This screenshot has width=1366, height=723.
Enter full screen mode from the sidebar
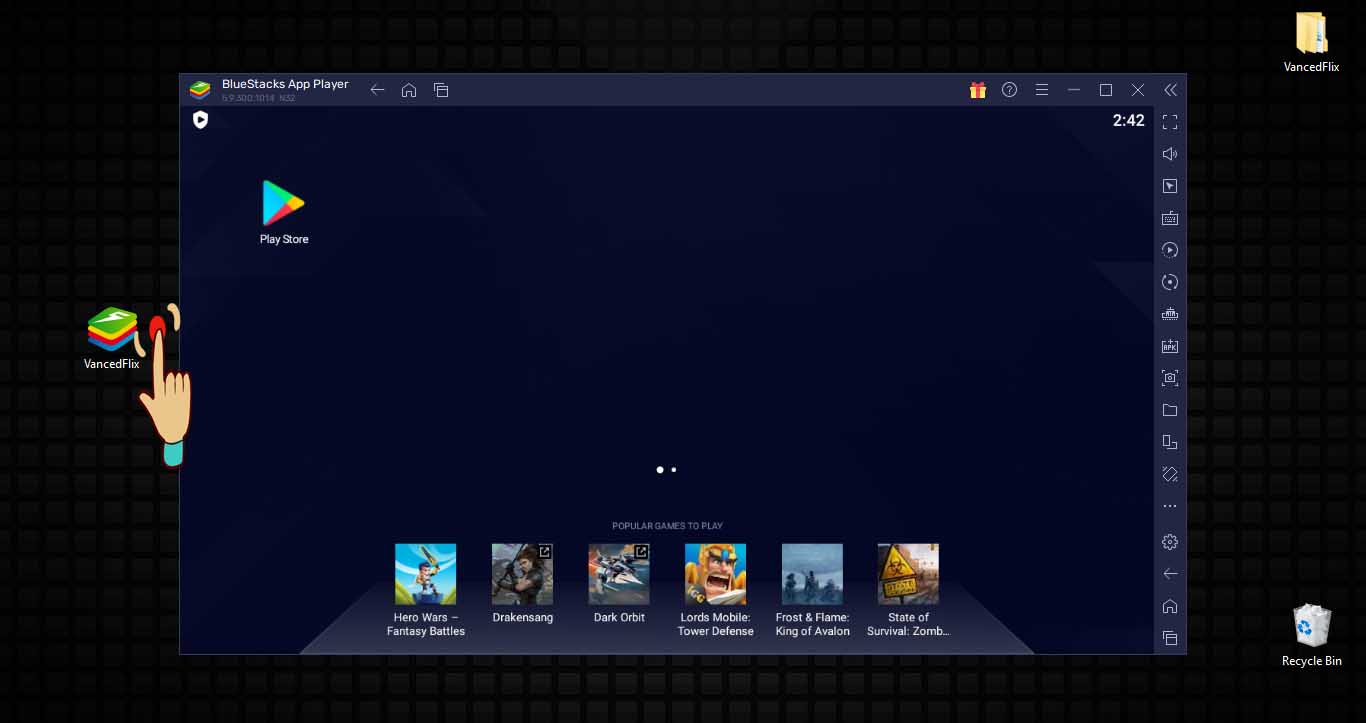pyautogui.click(x=1170, y=122)
